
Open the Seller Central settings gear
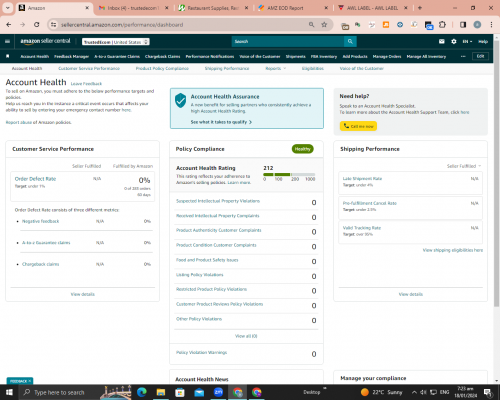(454, 41)
